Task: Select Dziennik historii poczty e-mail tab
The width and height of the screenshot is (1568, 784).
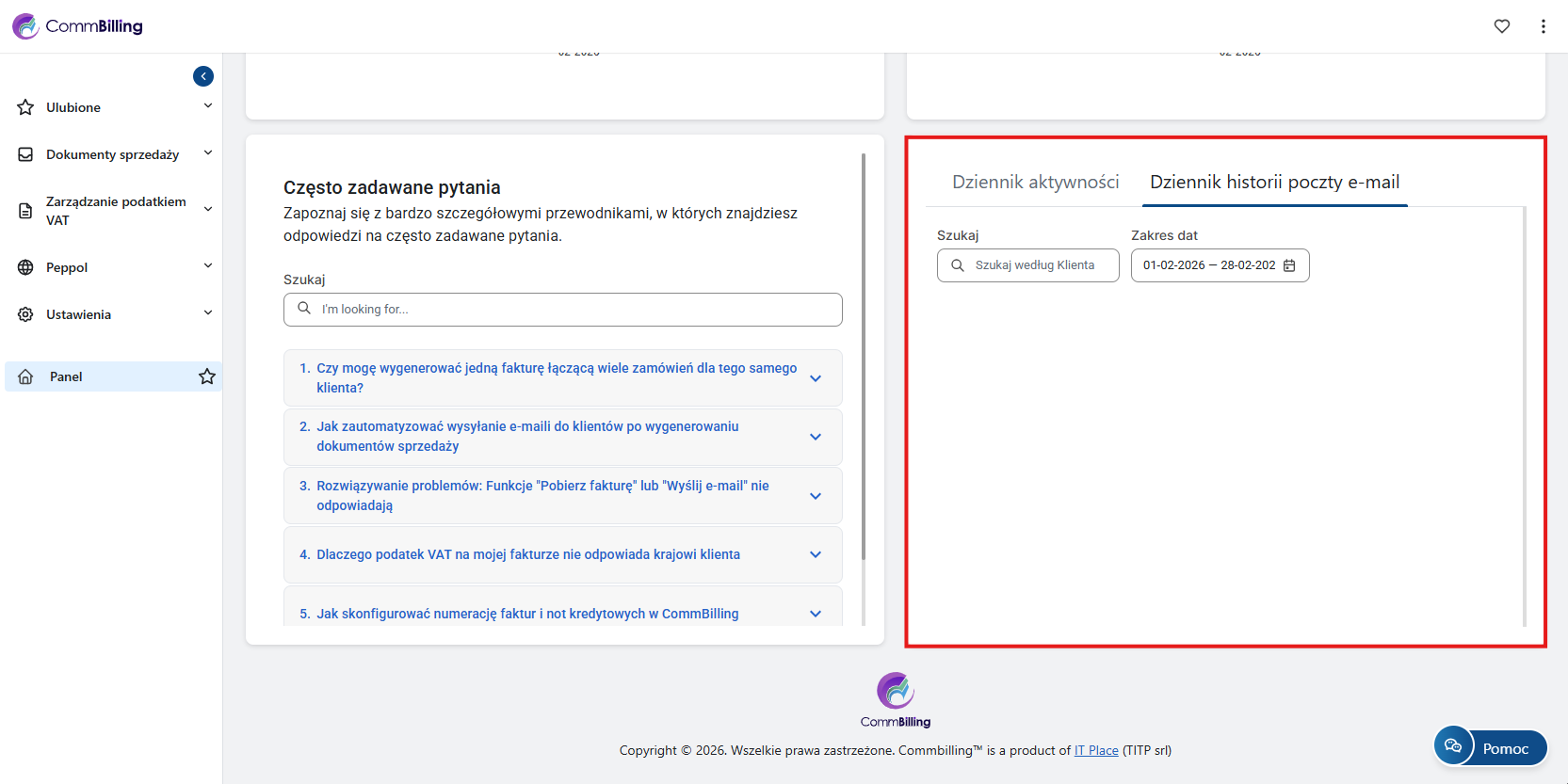Action: pos(1274,182)
